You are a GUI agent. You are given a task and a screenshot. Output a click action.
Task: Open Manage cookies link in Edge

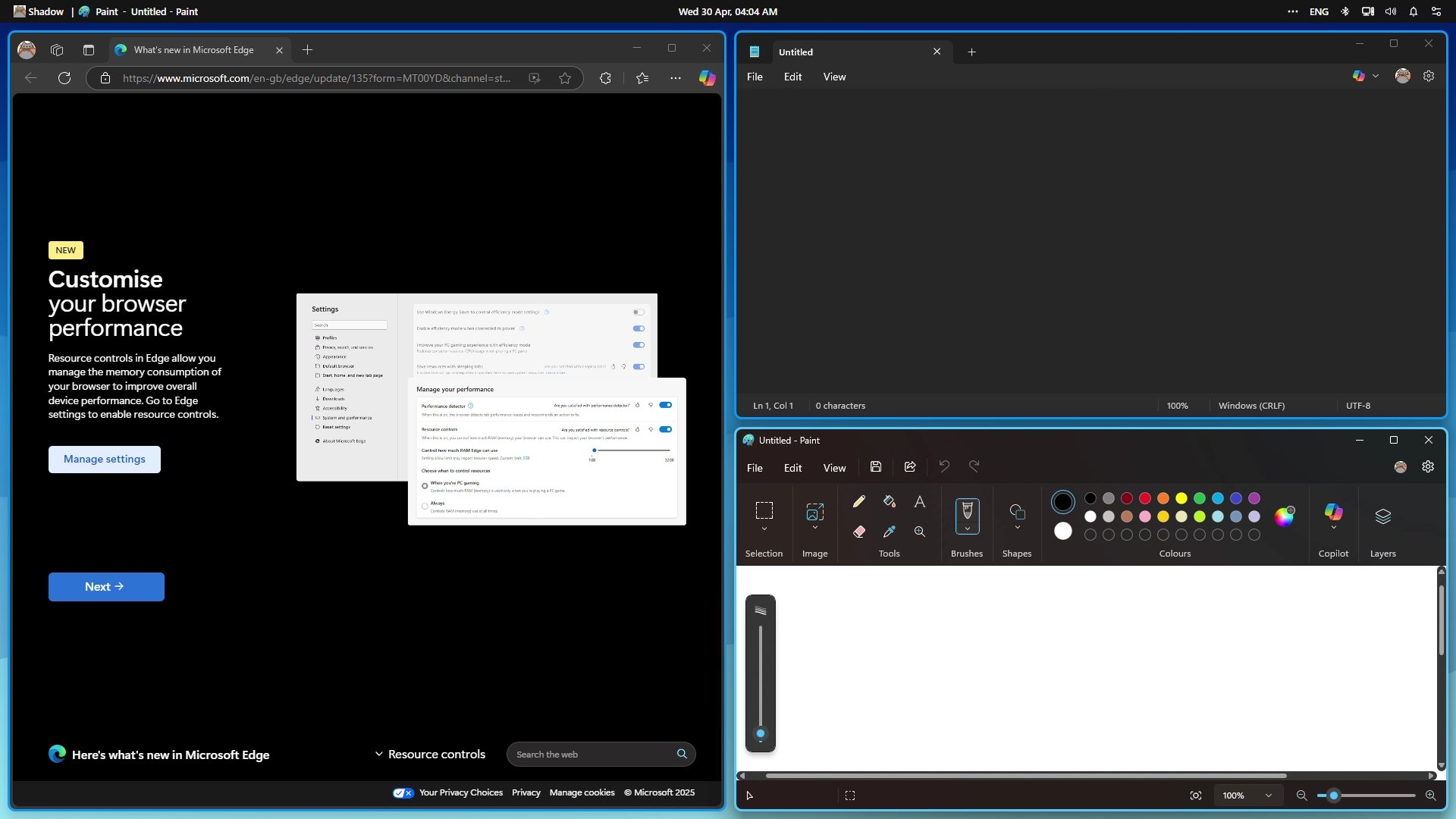(582, 792)
